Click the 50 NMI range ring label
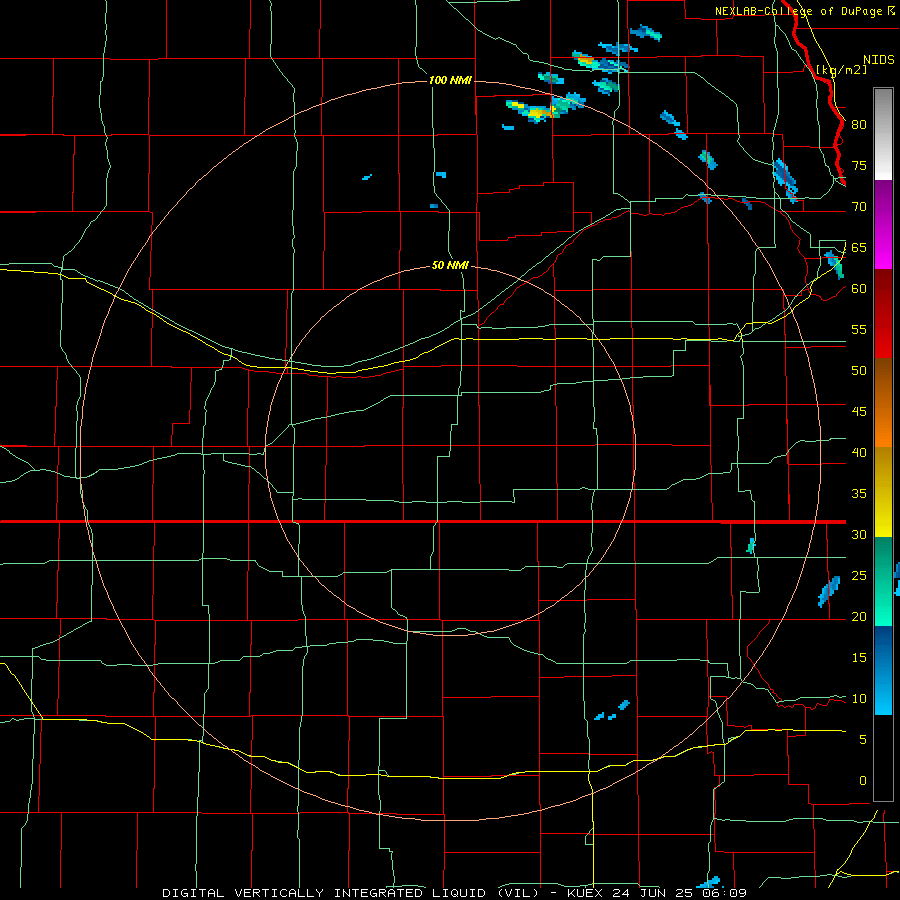 pyautogui.click(x=450, y=265)
